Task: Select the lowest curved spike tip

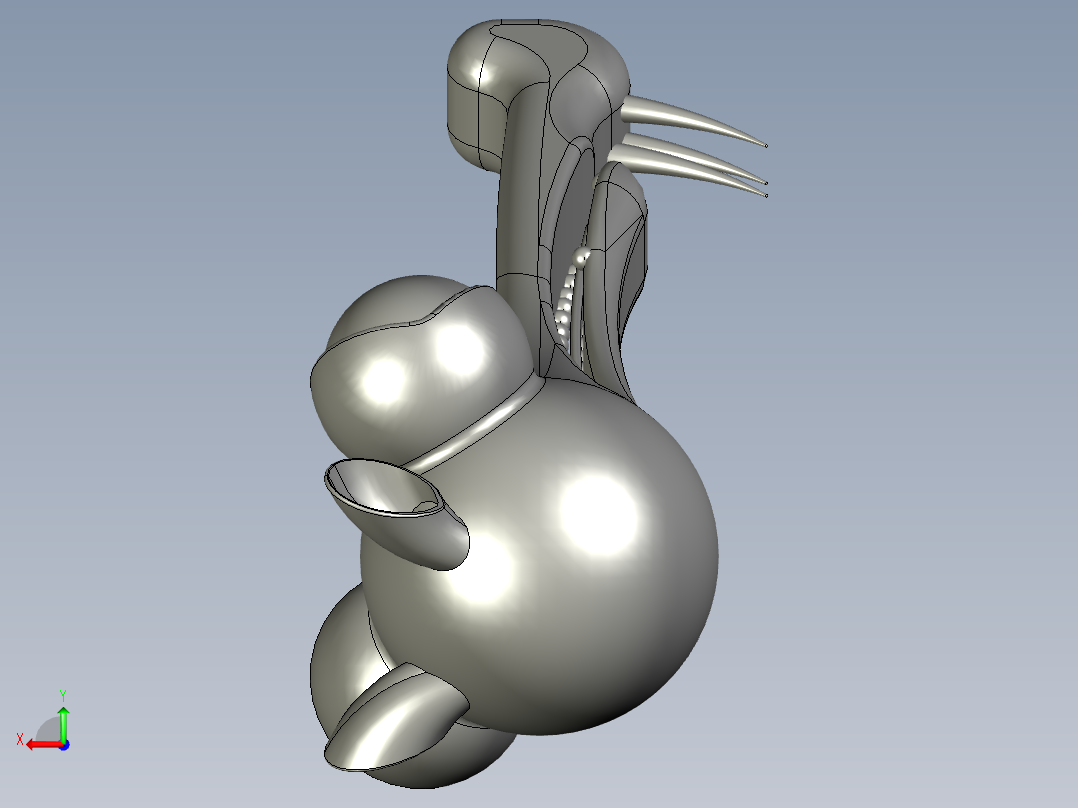Action: click(x=765, y=195)
